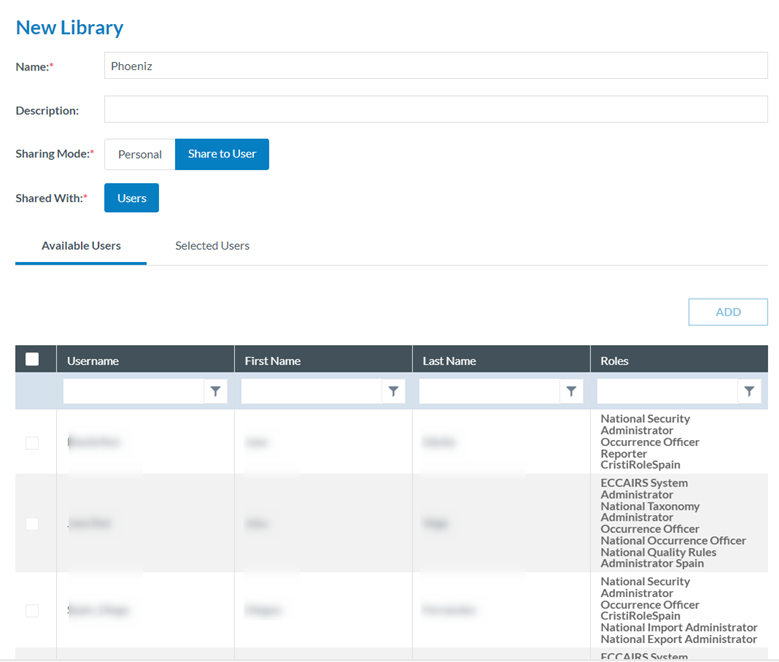Toggle the select-all checkbox in table header
Image resolution: width=779 pixels, height=662 pixels.
(x=32, y=360)
